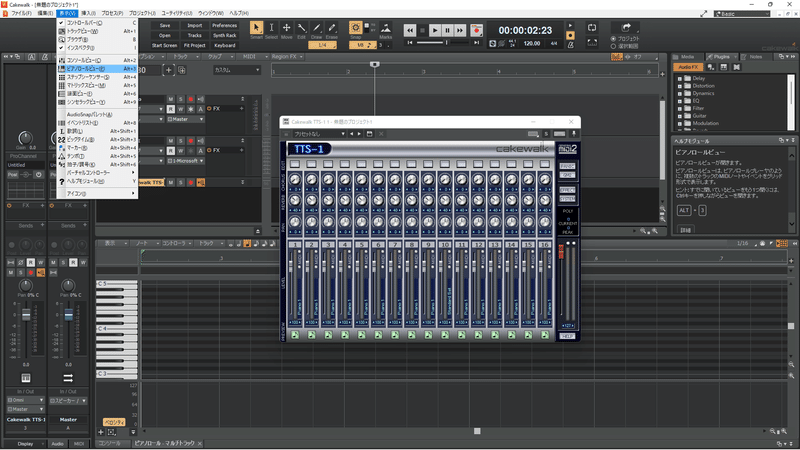
Task: Select the Smart tool
Action: coord(256,28)
